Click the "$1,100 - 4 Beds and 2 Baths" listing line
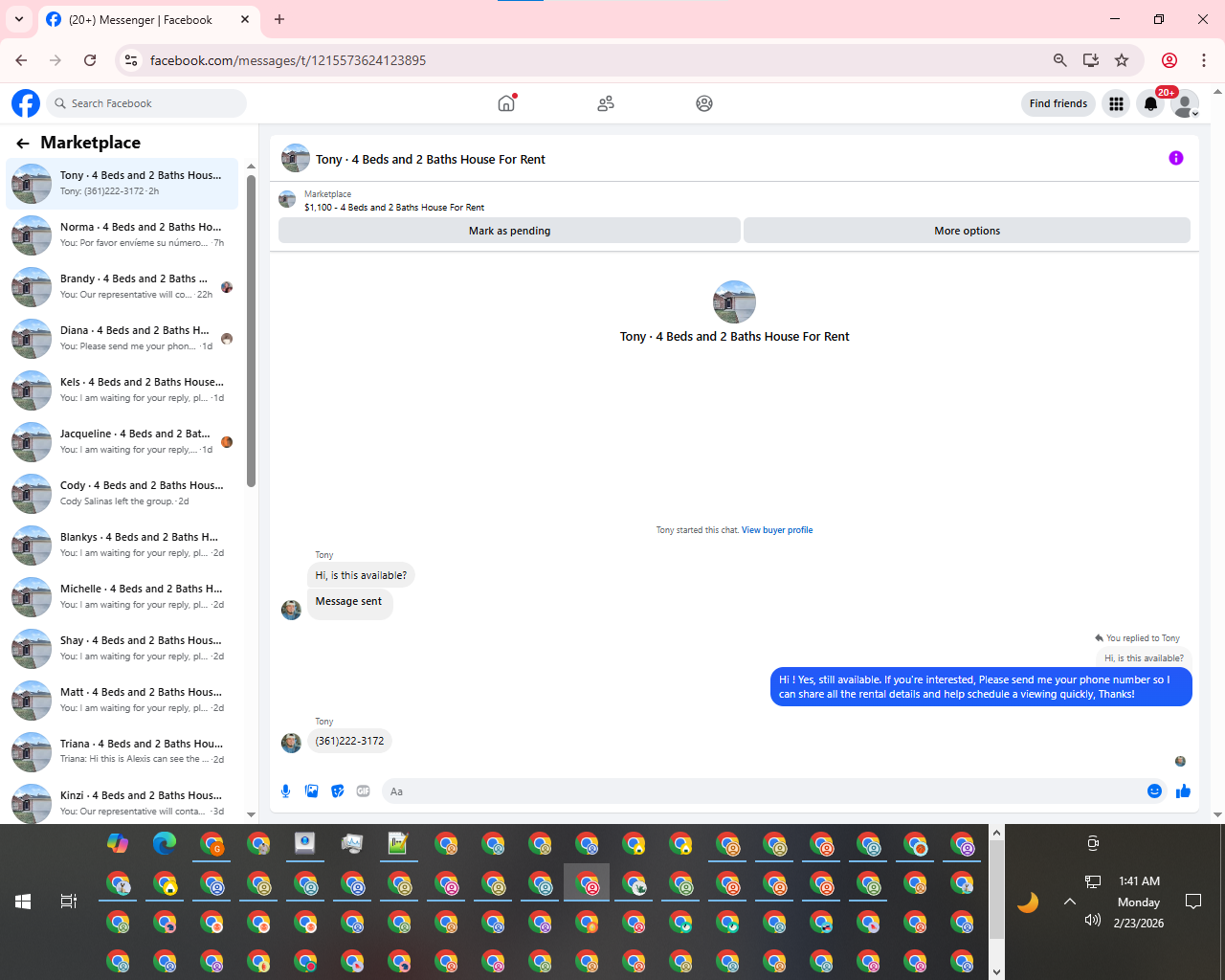Screen dimensions: 1225x980 click(394, 208)
